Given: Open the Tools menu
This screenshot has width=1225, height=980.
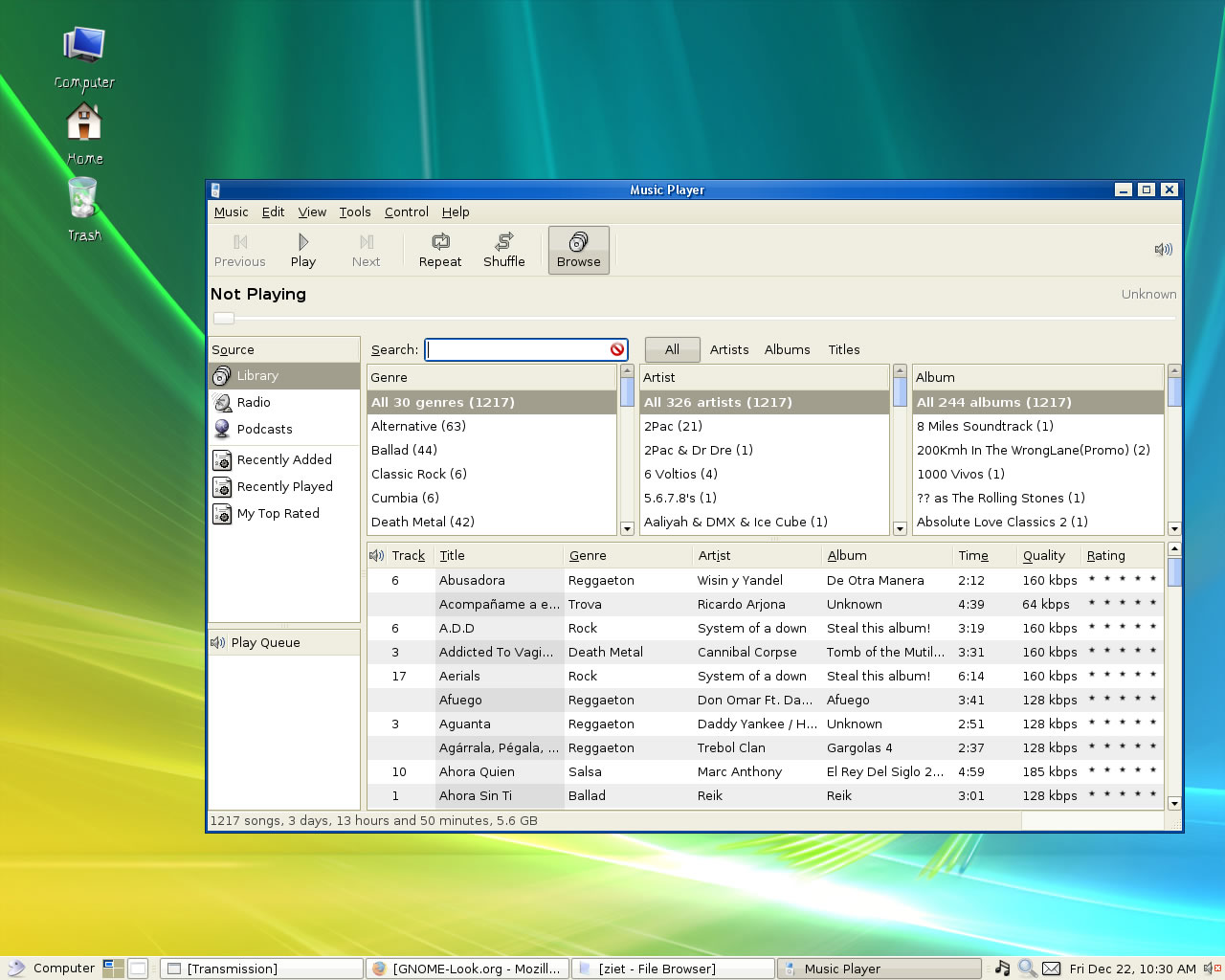Looking at the screenshot, I should pos(354,212).
